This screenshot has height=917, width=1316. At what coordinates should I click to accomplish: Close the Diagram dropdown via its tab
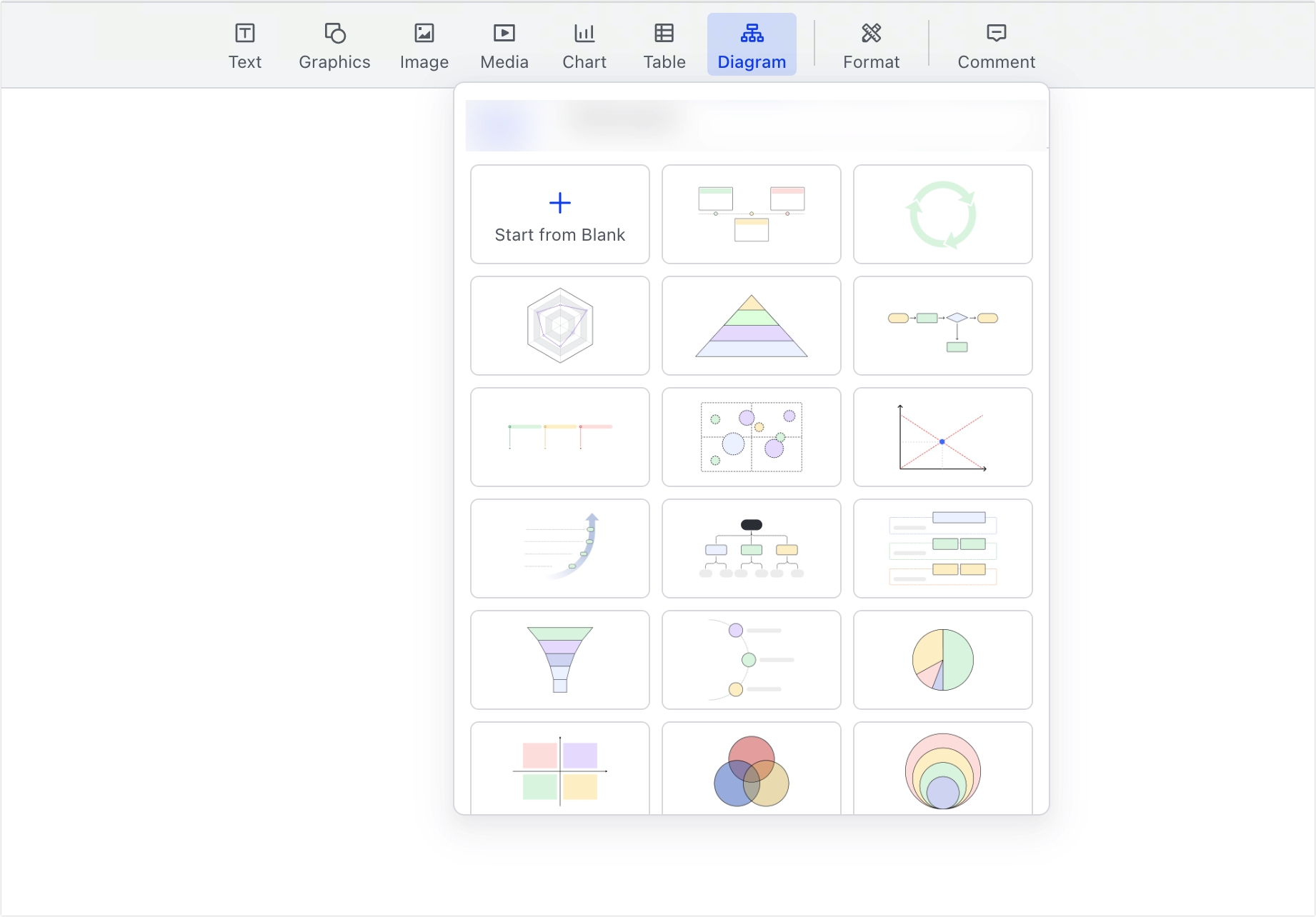752,44
